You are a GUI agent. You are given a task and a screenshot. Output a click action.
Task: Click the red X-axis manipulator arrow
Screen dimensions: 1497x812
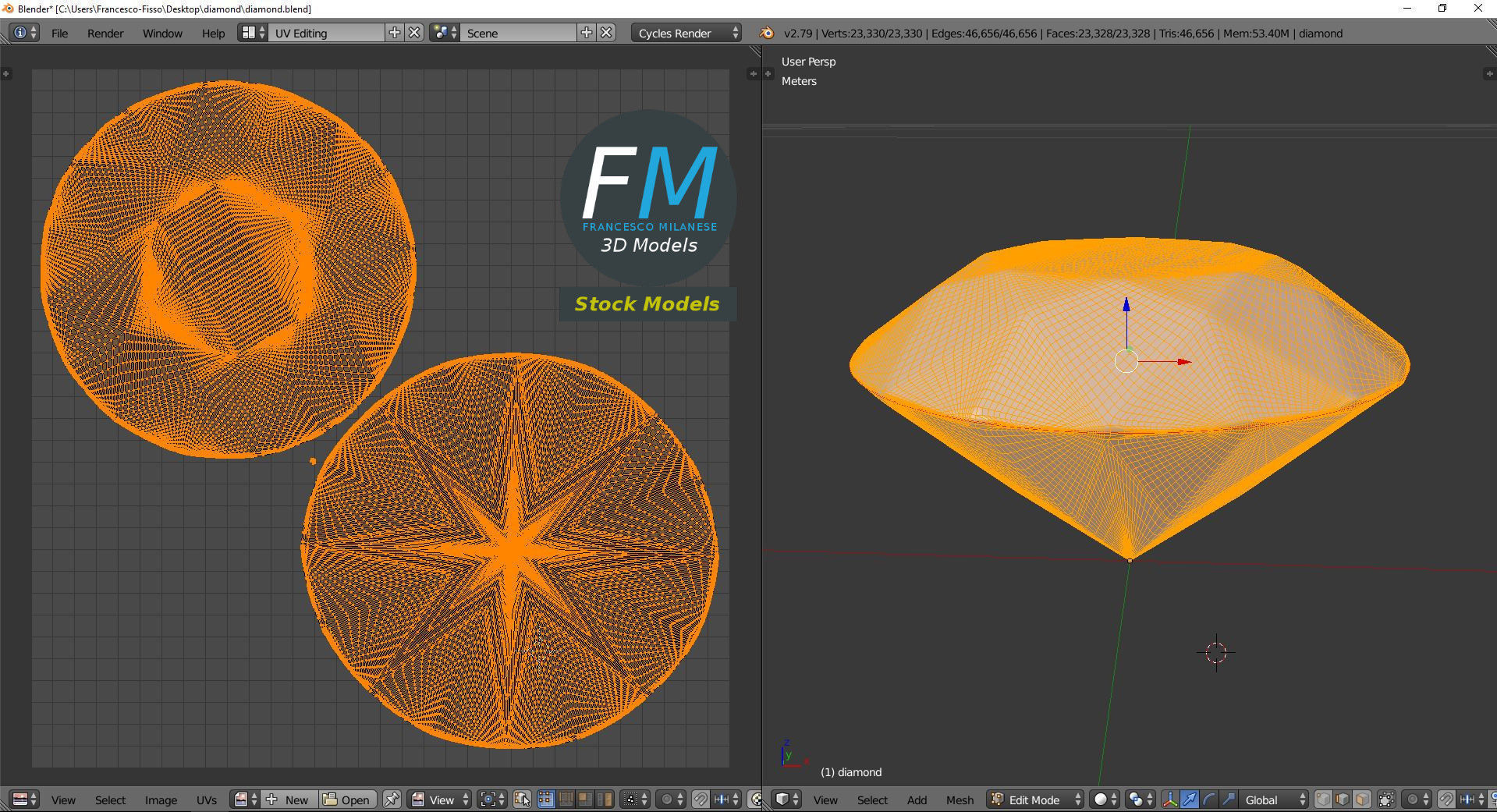(x=1183, y=362)
